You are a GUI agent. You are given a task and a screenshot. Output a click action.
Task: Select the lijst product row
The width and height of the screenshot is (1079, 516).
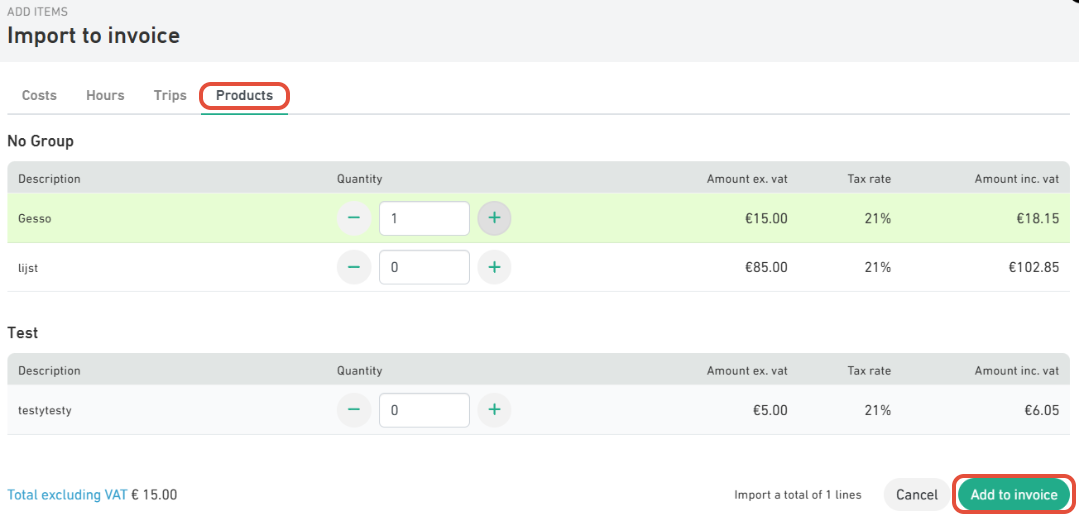[x=539, y=268]
